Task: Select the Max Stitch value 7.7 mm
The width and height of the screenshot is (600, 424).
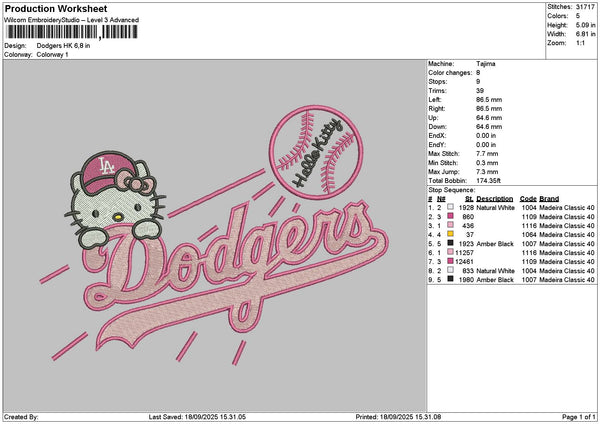Action: pos(487,154)
